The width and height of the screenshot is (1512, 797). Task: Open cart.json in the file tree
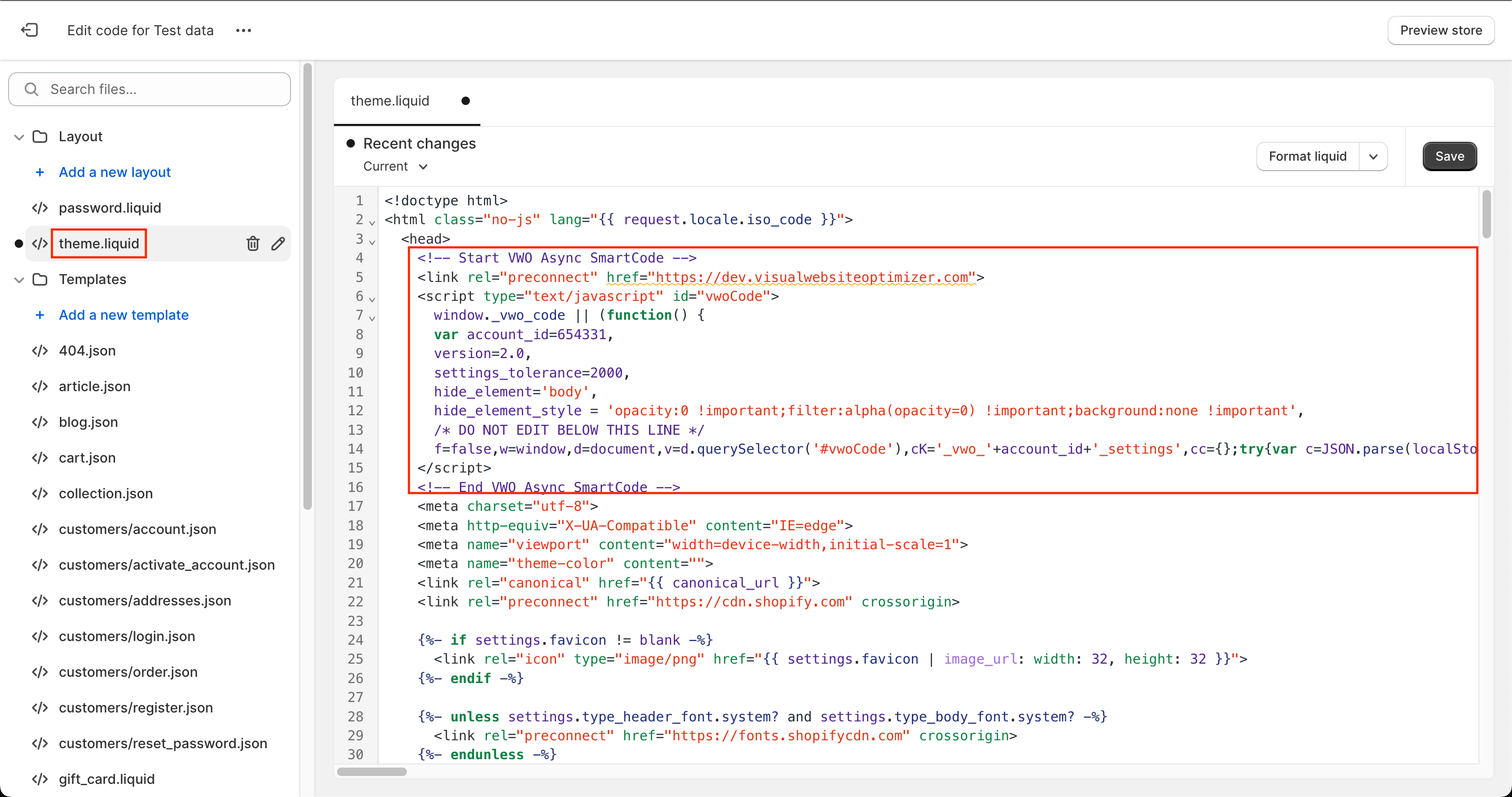pos(87,457)
